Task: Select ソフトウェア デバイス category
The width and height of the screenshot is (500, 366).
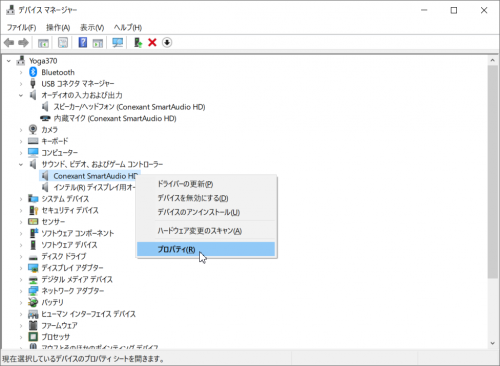Action: click(x=69, y=245)
